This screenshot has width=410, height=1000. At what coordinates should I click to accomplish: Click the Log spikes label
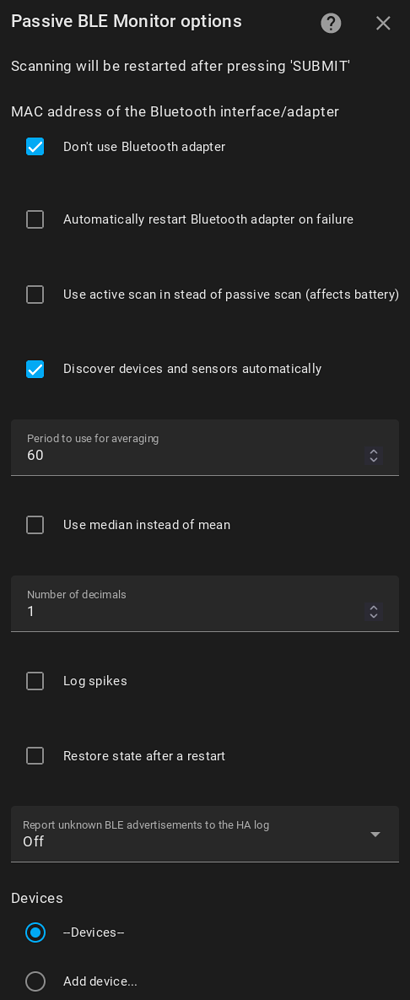pyautogui.click(x=95, y=681)
